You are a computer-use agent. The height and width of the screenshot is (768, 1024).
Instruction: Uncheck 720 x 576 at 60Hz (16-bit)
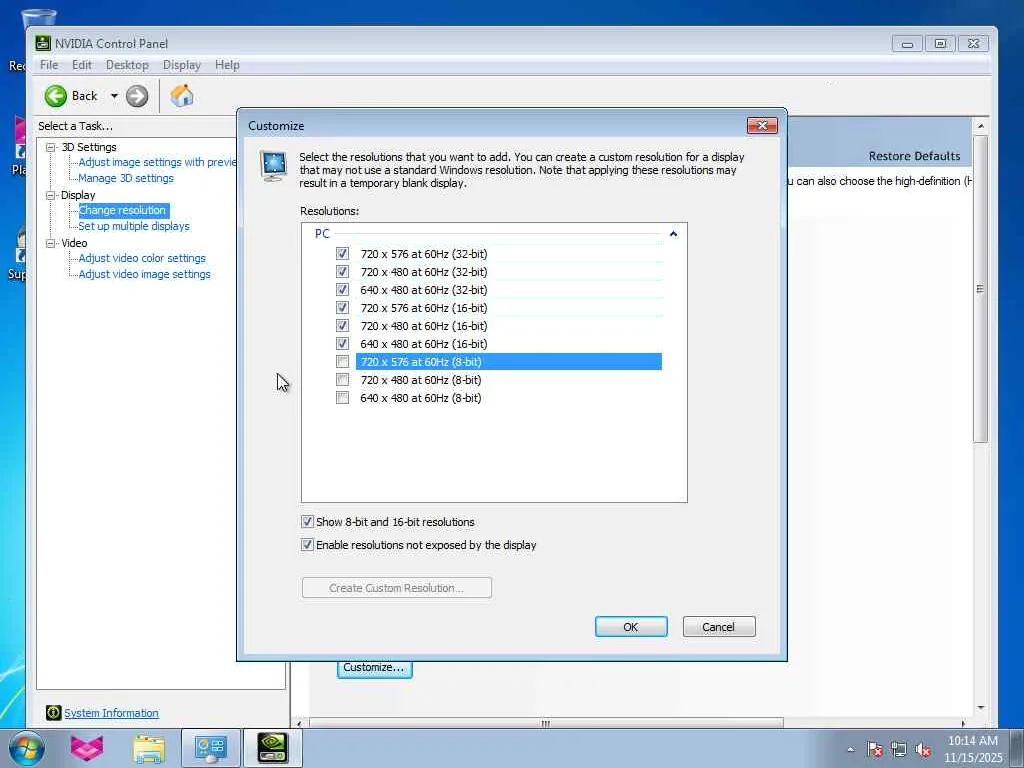pyautogui.click(x=342, y=308)
